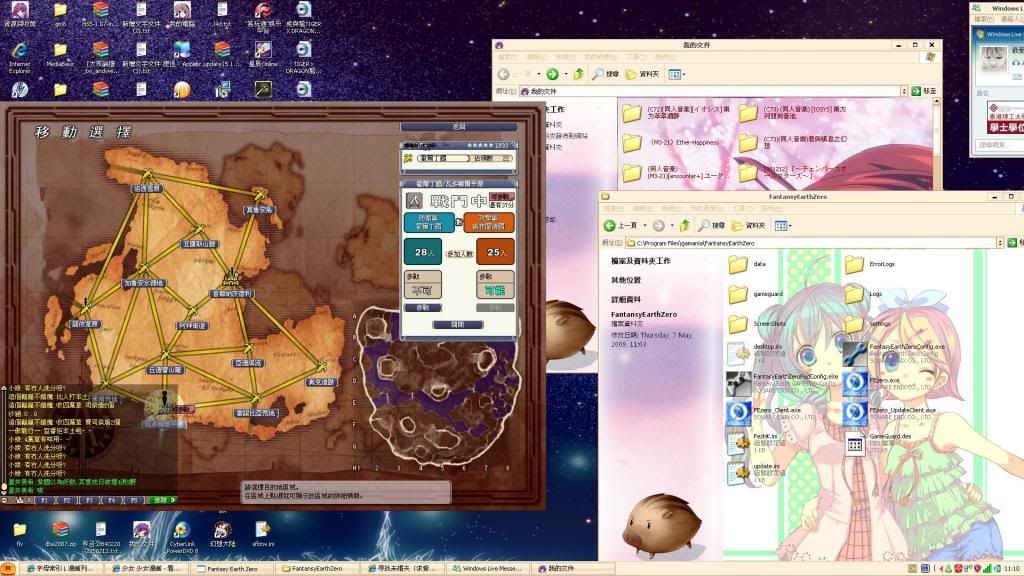Toggle Folders pane in FantansyEarthZero window

point(748,225)
